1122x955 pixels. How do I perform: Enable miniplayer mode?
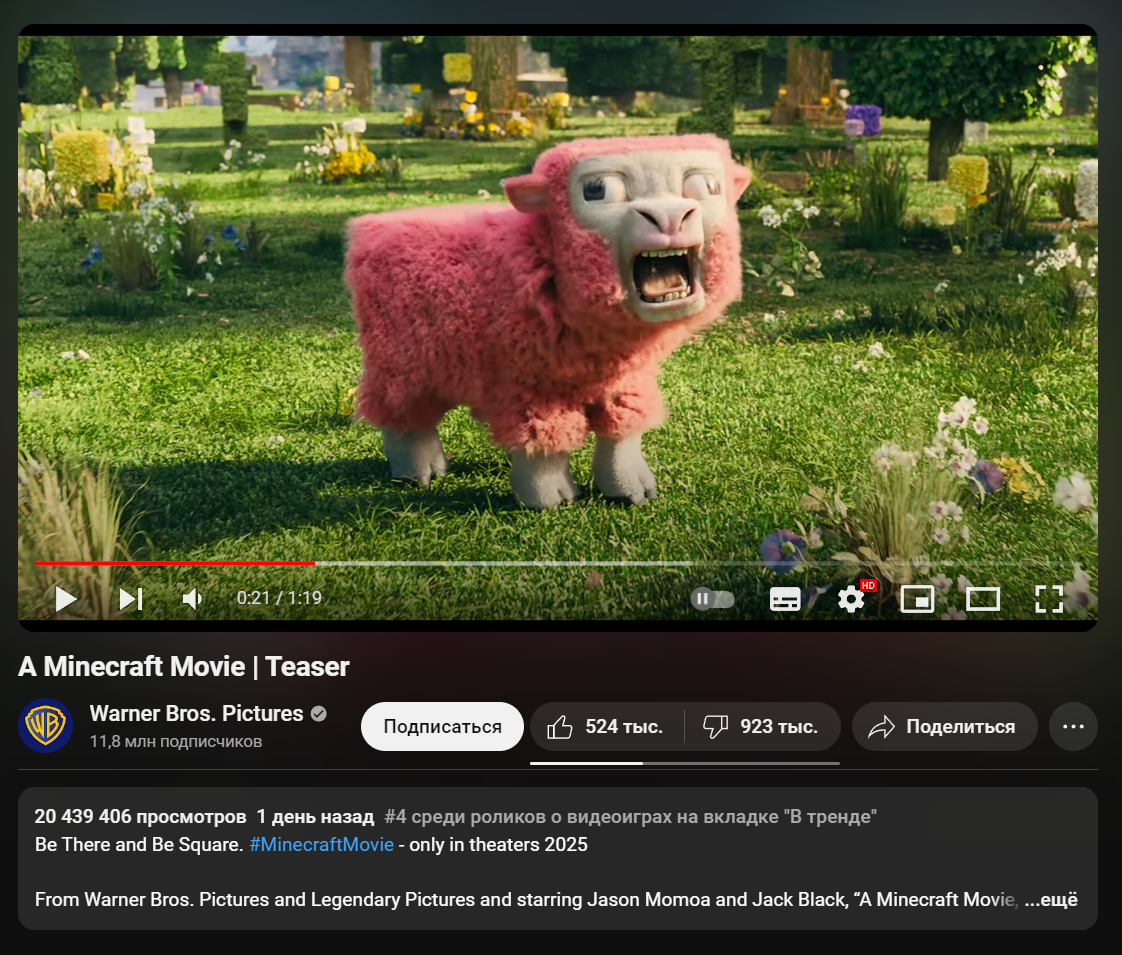917,599
